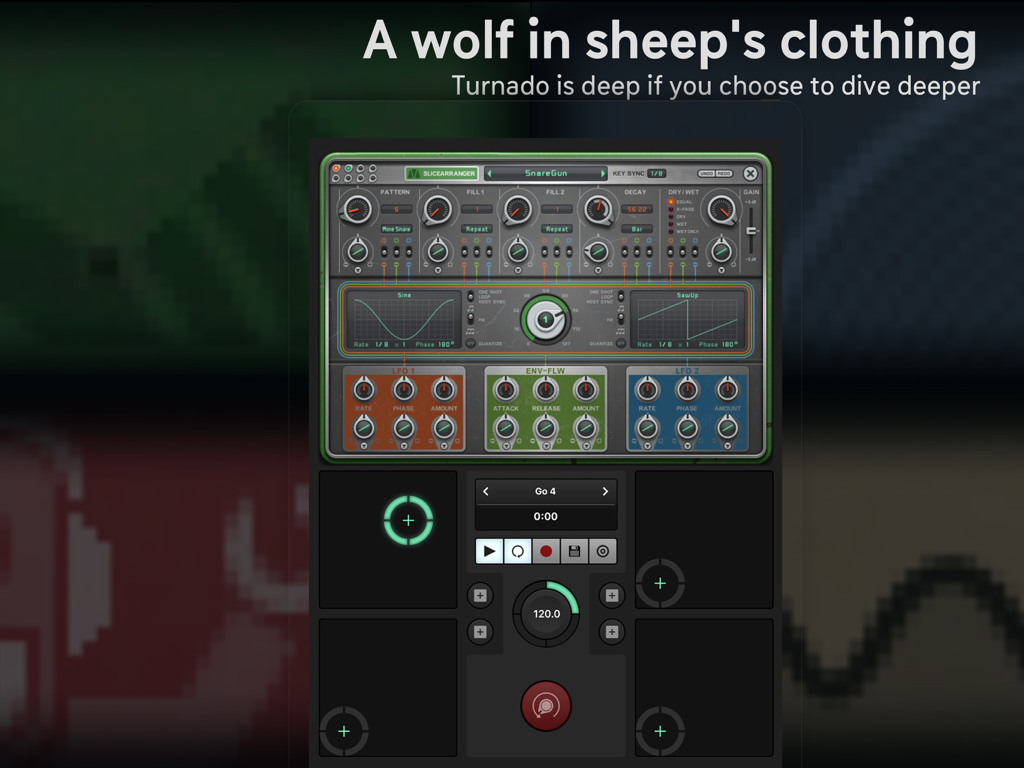Click the left arrow to go before Go 4

(488, 491)
